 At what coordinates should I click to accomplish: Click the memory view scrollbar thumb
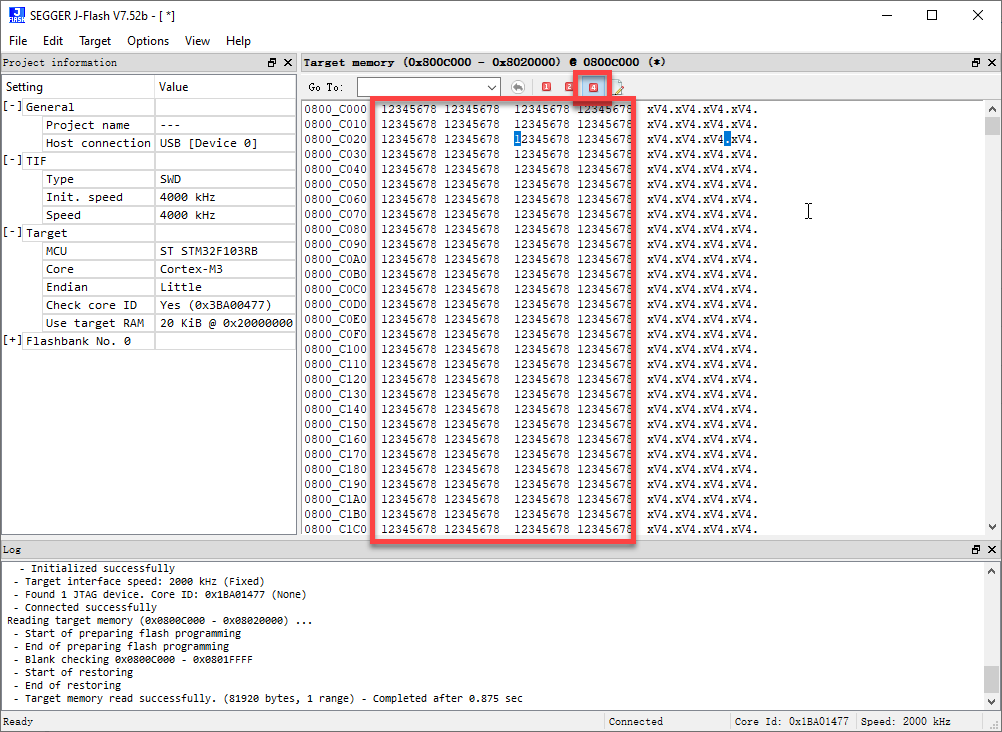tap(992, 126)
